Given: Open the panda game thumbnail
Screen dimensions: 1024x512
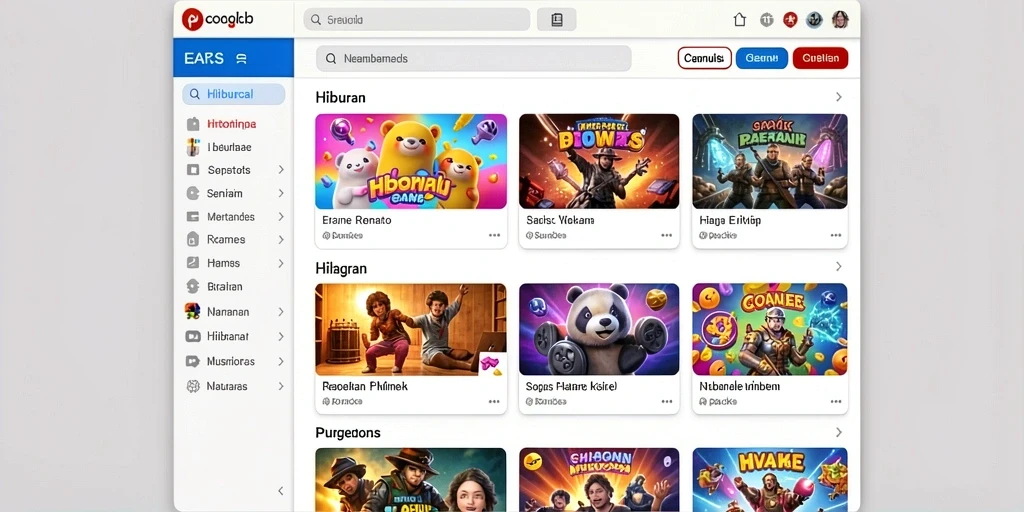Looking at the screenshot, I should point(599,329).
